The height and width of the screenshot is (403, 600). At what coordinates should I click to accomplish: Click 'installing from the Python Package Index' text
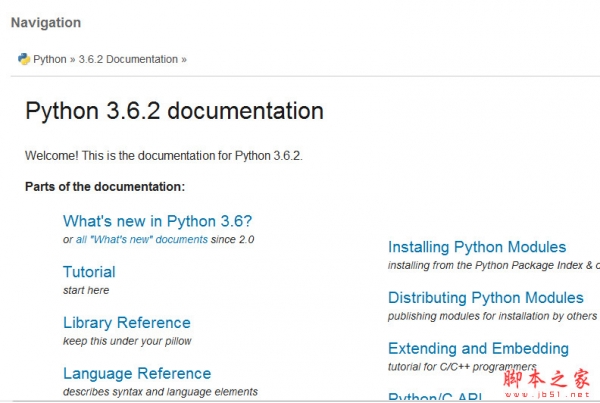[x=485, y=265]
